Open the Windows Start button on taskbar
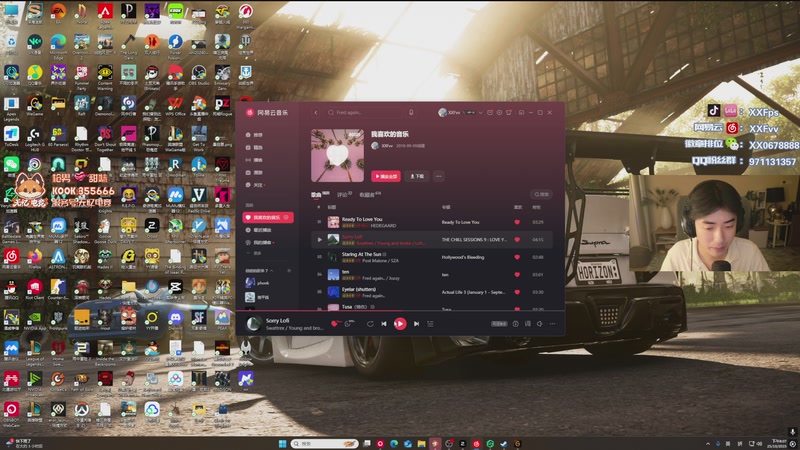This screenshot has height=450, width=800. point(282,444)
